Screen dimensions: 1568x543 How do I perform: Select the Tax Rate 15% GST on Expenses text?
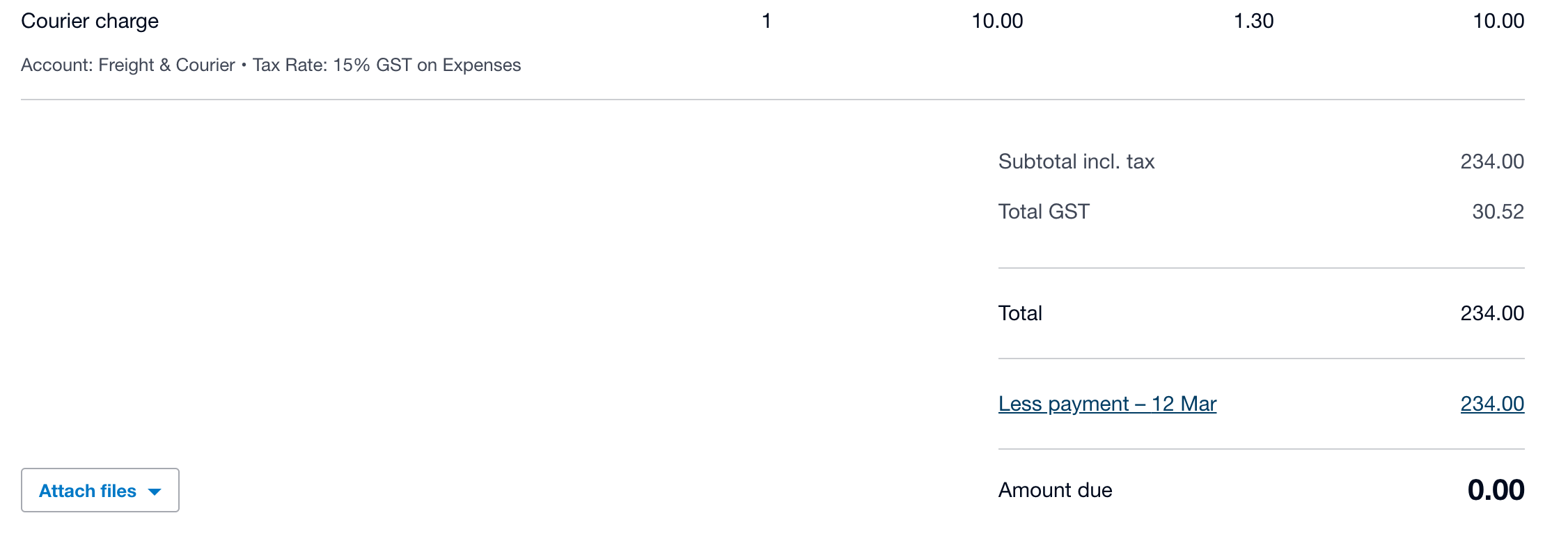tap(386, 65)
